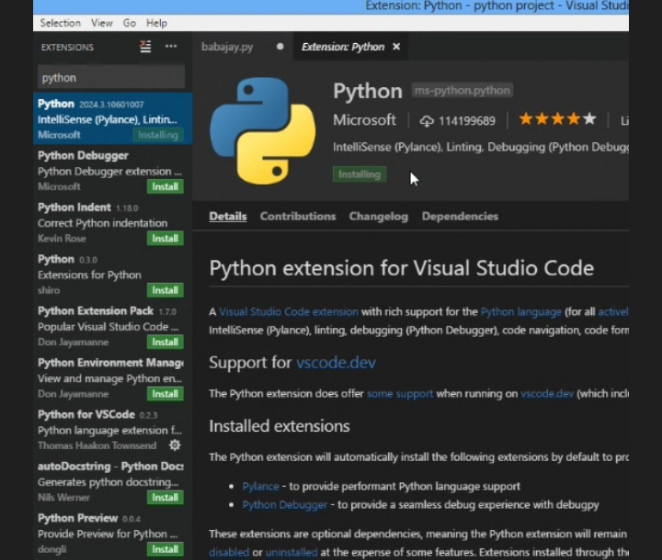
Task: Click the unsaved dot on babajay.py tab
Action: (280, 46)
